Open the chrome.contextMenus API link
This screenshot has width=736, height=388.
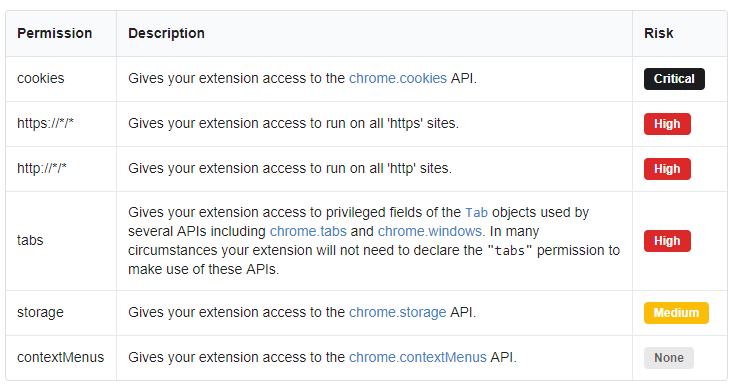pyautogui.click(x=418, y=358)
